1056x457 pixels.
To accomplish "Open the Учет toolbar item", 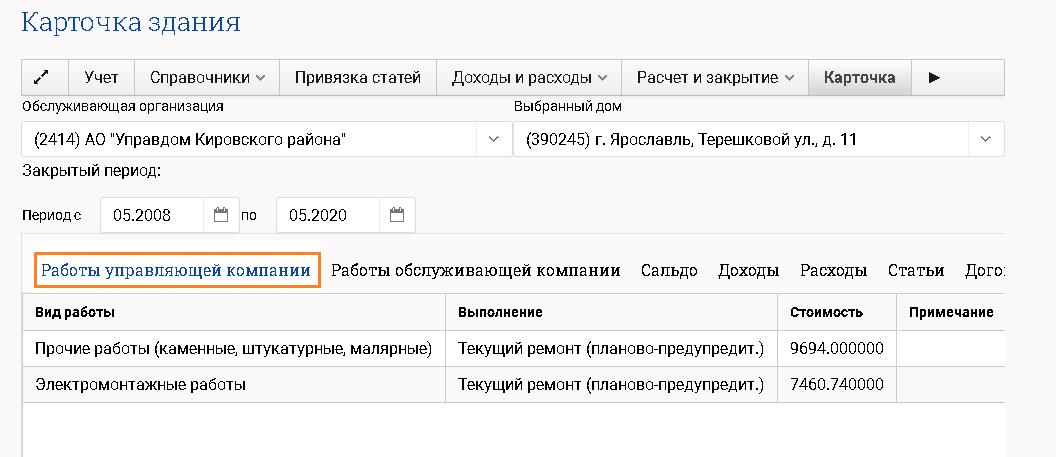I will pos(101,77).
